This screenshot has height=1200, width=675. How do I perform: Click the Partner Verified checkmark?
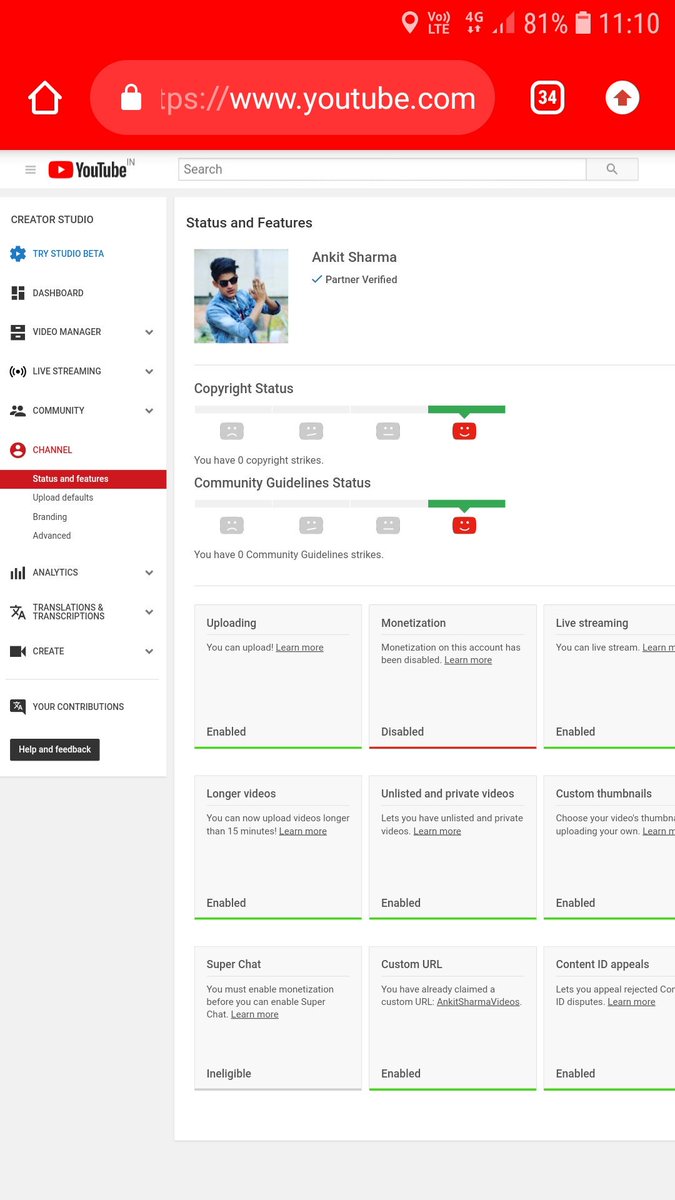[x=317, y=280]
